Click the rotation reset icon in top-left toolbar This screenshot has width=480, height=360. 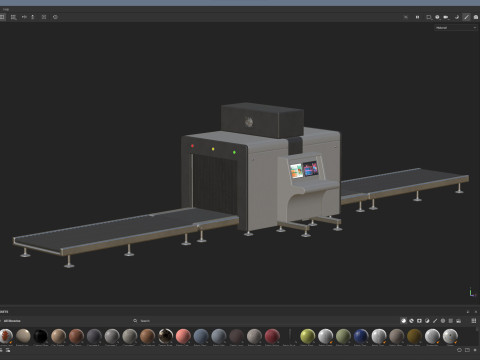(x=55, y=17)
